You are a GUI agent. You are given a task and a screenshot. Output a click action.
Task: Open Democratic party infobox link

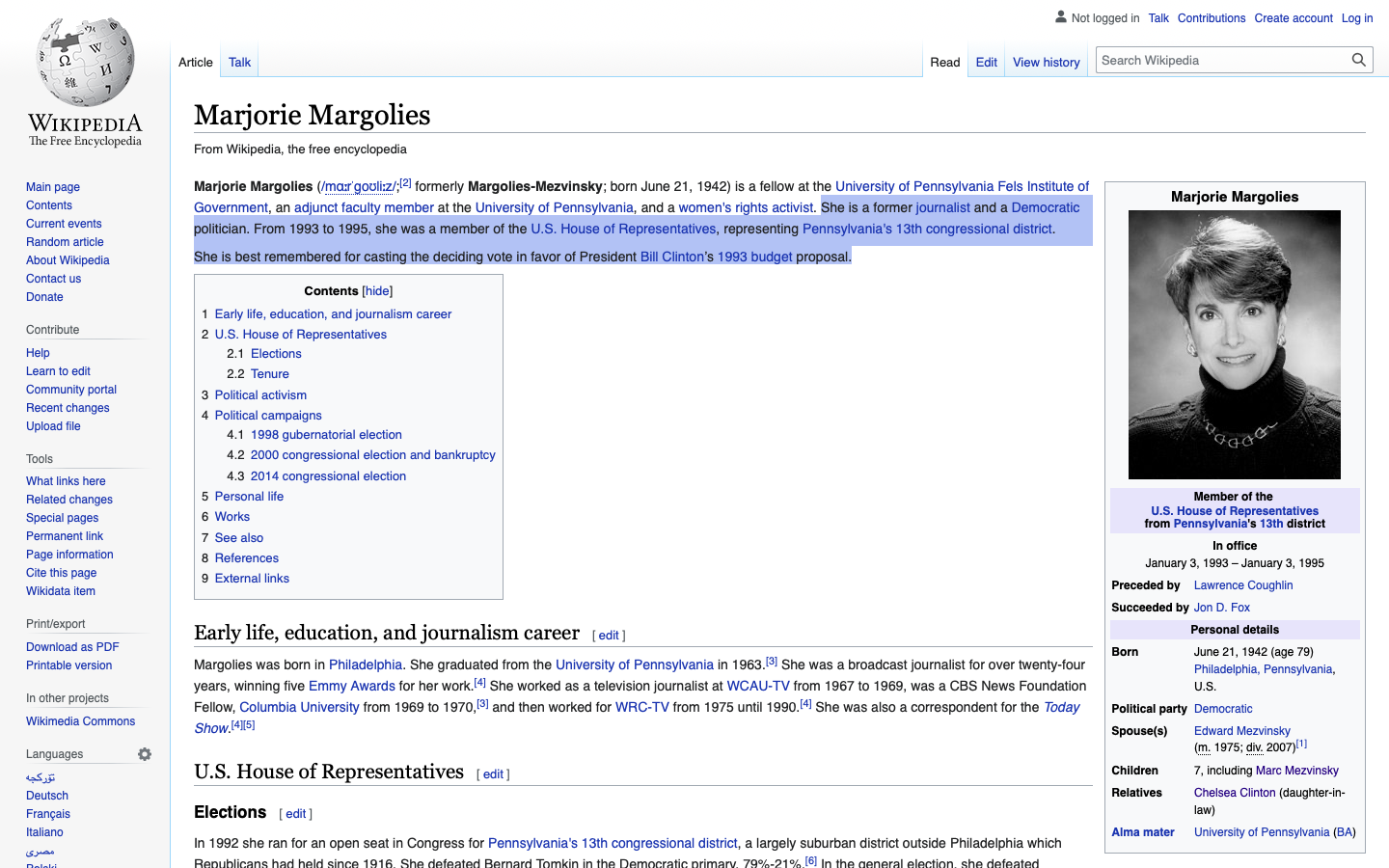tap(1223, 709)
